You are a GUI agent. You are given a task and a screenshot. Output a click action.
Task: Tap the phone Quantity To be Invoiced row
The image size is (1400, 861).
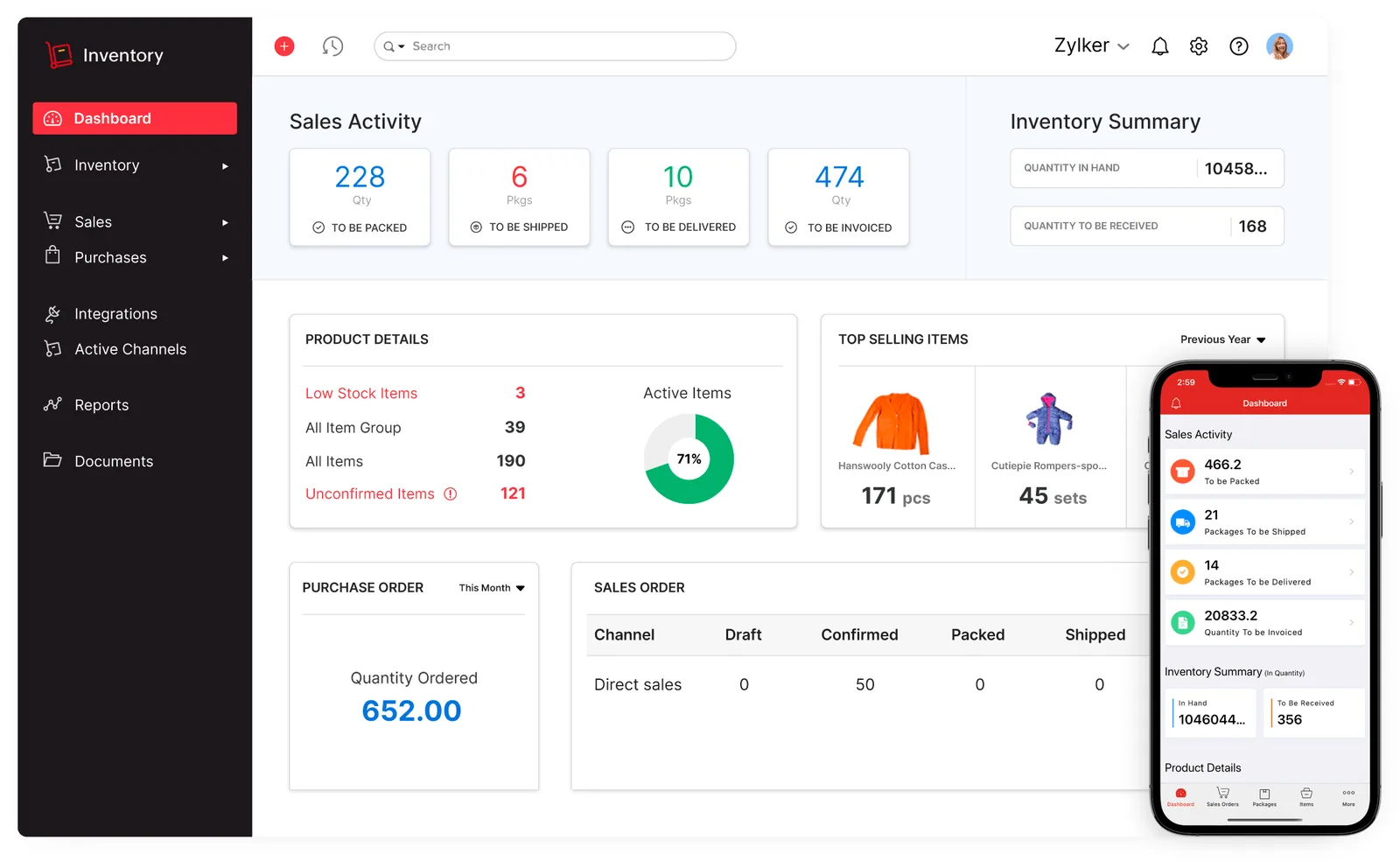[1264, 623]
